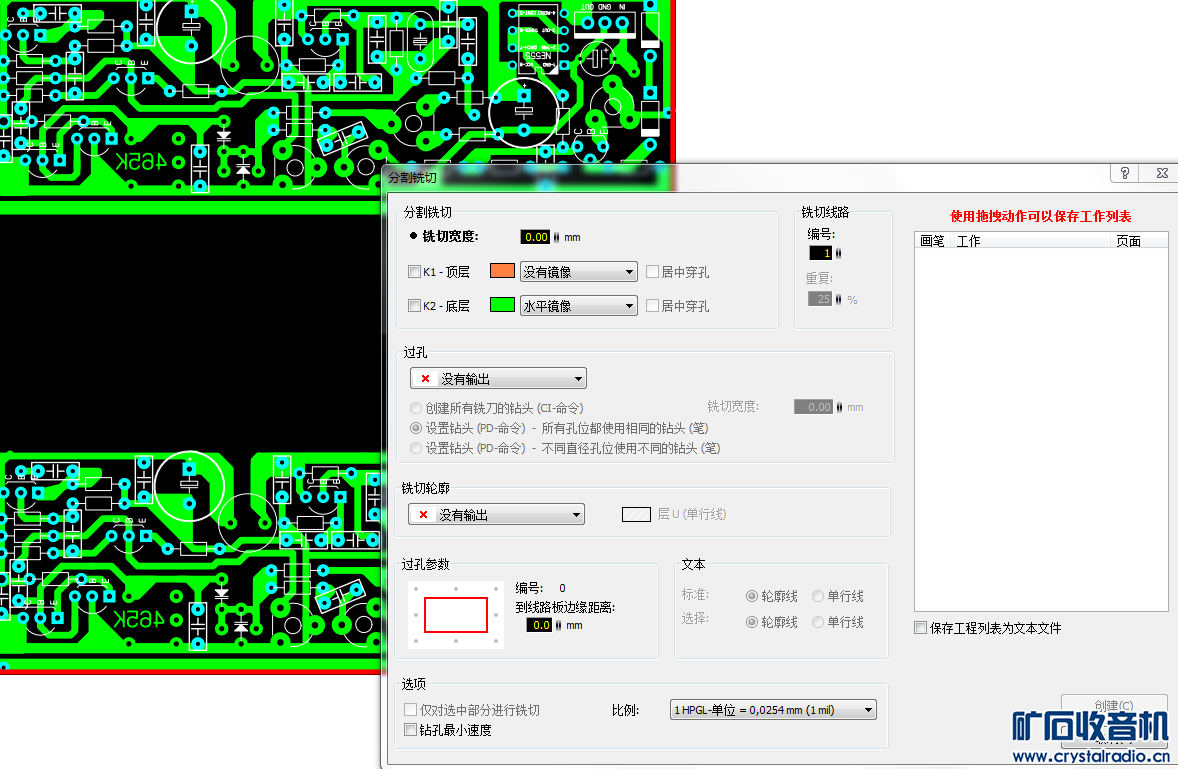Open the 铣切轮廓 没有输出 dropdown

[497, 514]
